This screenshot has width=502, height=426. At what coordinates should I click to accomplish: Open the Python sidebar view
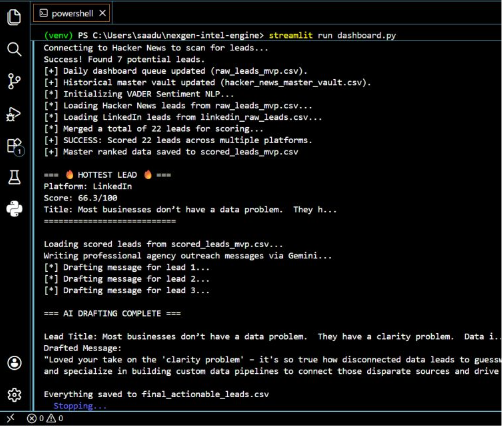pyautogui.click(x=14, y=209)
